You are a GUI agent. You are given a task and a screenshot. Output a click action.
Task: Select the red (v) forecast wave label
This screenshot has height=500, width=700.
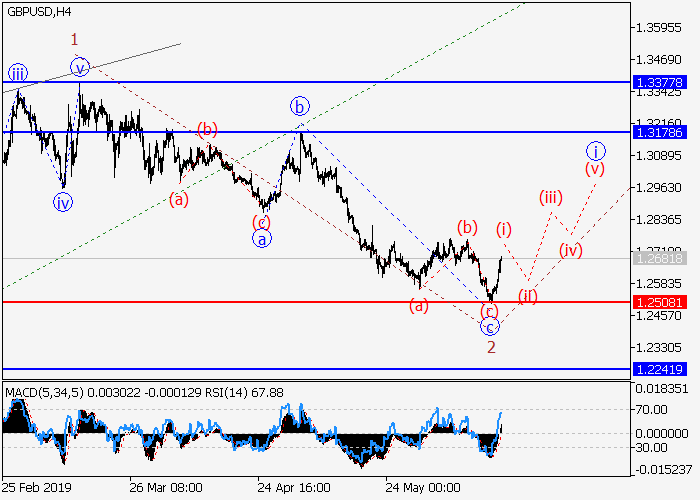pos(595,169)
